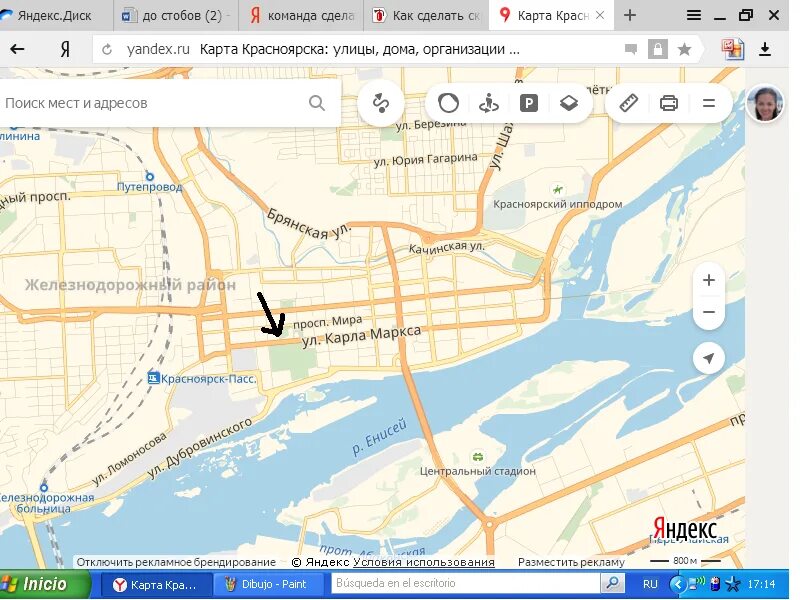This screenshot has height=600, width=800.
Task: Reload the current page
Action: coord(107,49)
